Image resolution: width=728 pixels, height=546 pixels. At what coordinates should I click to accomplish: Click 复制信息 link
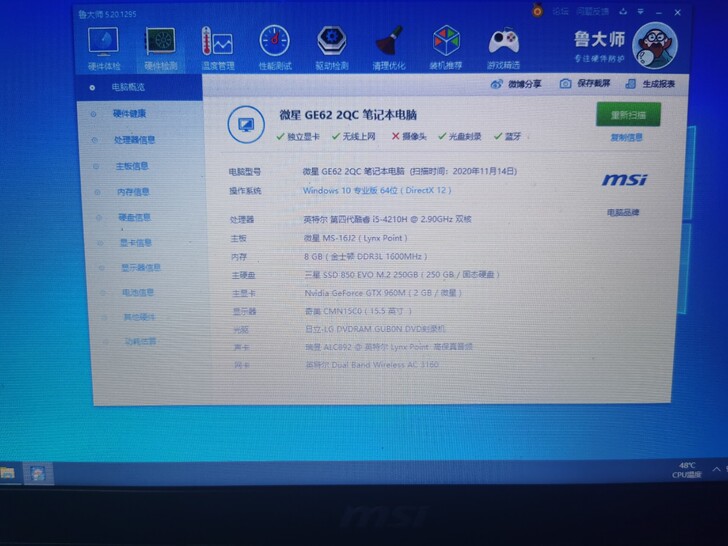tap(627, 137)
